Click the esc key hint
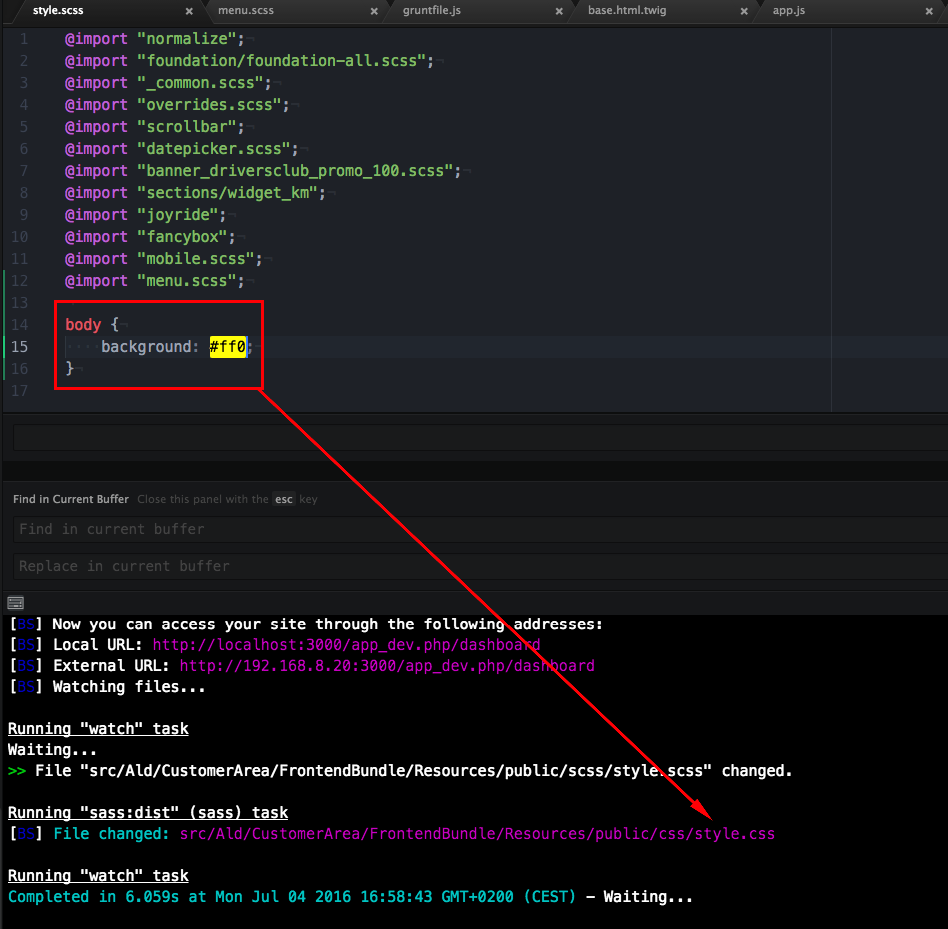This screenshot has height=929, width=948. (284, 499)
